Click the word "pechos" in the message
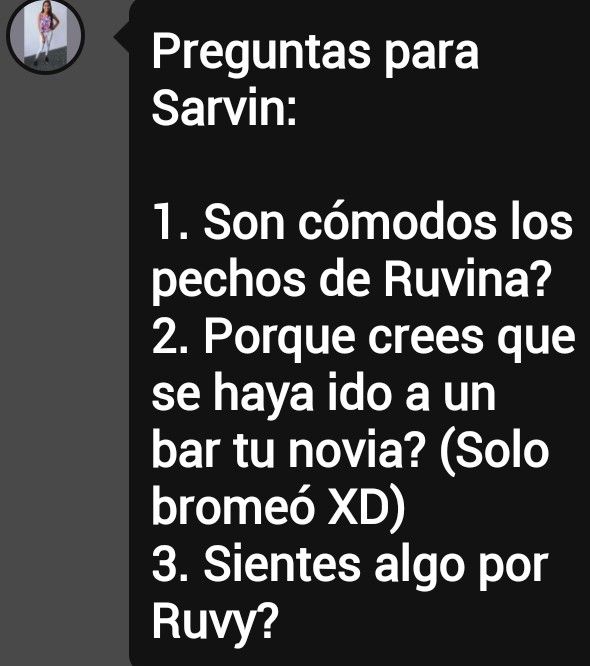Image resolution: width=590 pixels, height=666 pixels. 229,281
